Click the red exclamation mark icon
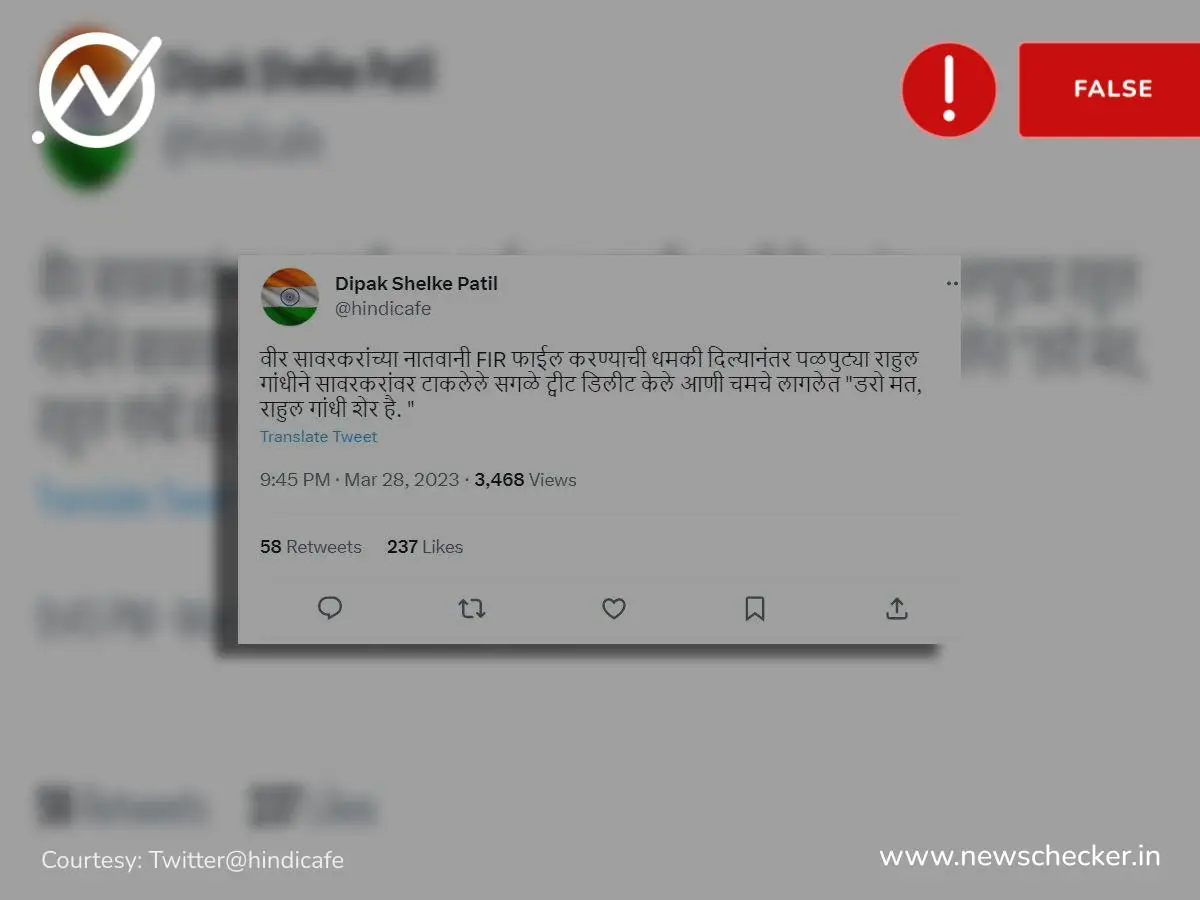This screenshot has height=900, width=1200. tap(949, 89)
